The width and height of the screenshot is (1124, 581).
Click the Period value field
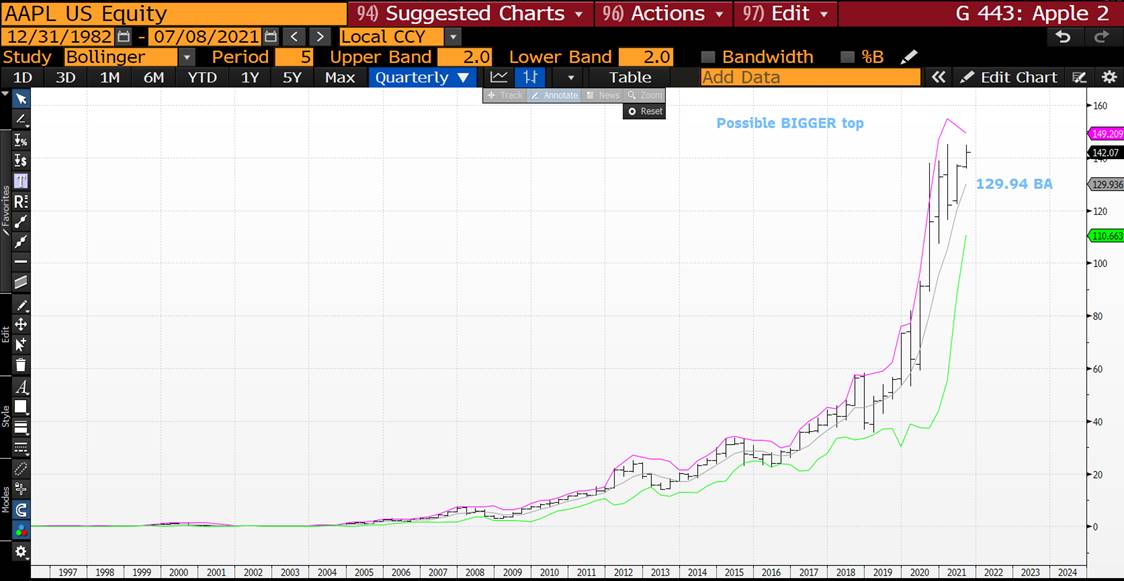pyautogui.click(x=295, y=57)
